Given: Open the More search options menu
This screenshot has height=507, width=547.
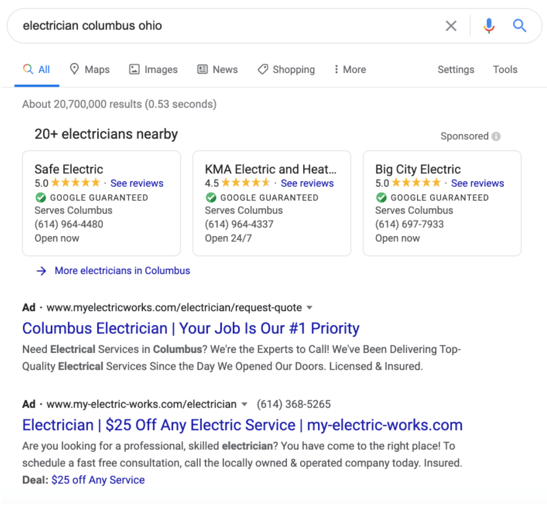Looking at the screenshot, I should pos(350,69).
